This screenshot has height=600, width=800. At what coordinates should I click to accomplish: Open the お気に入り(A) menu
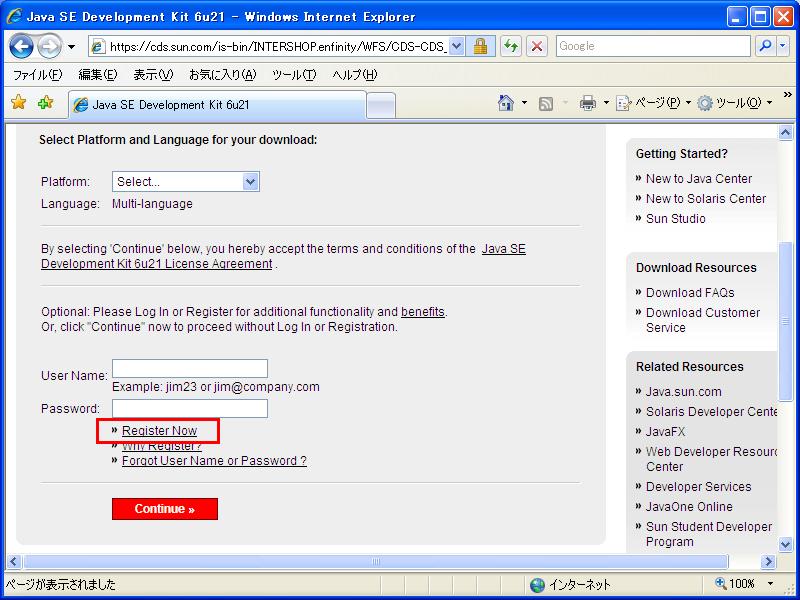click(x=222, y=75)
